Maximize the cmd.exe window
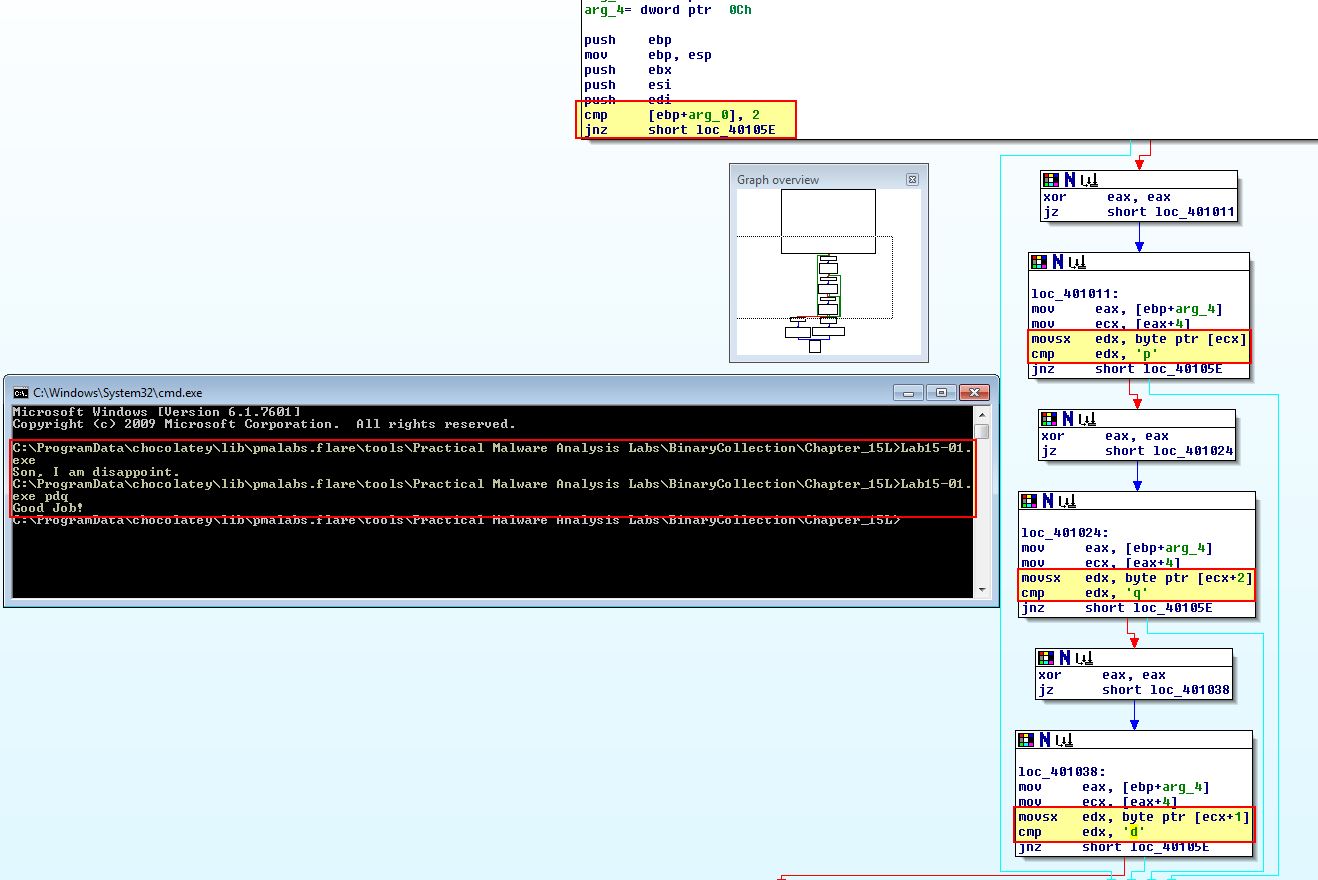This screenshot has width=1318, height=880. 941,392
